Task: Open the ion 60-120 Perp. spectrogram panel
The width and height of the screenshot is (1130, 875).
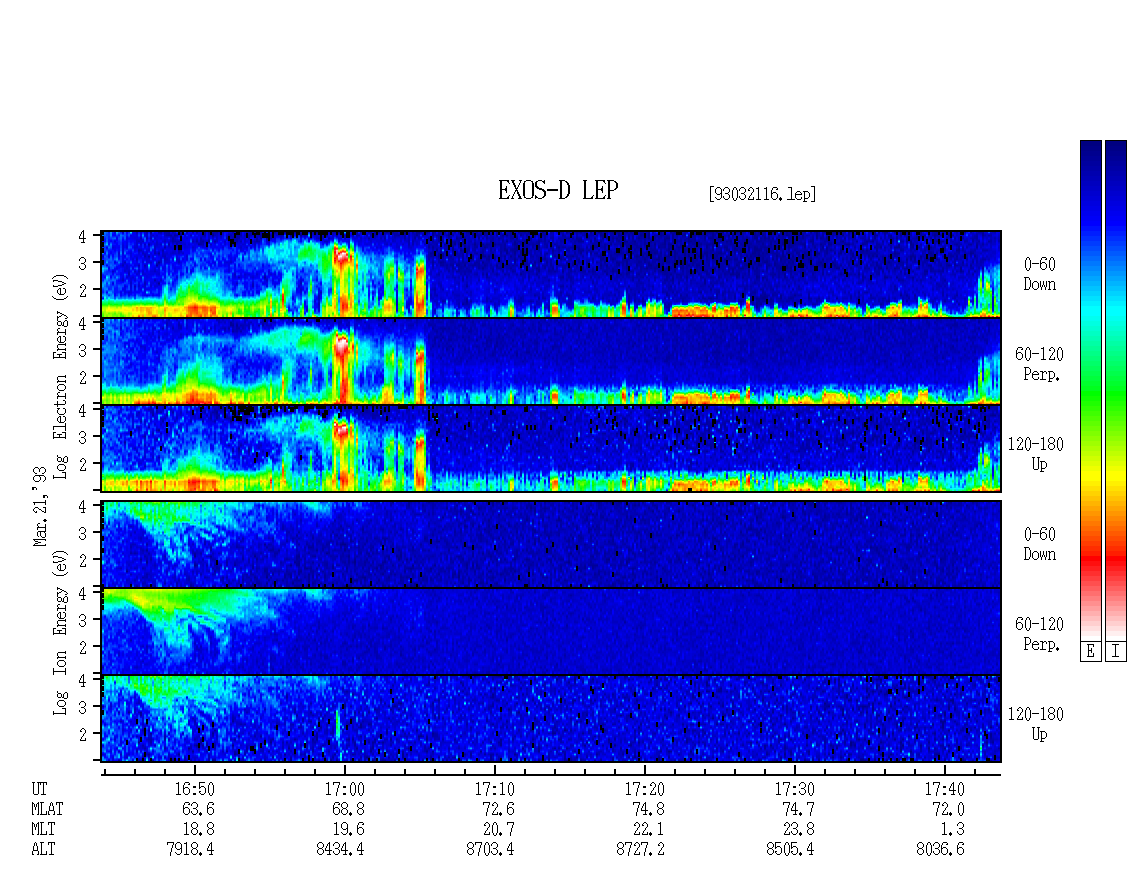Action: pos(551,631)
